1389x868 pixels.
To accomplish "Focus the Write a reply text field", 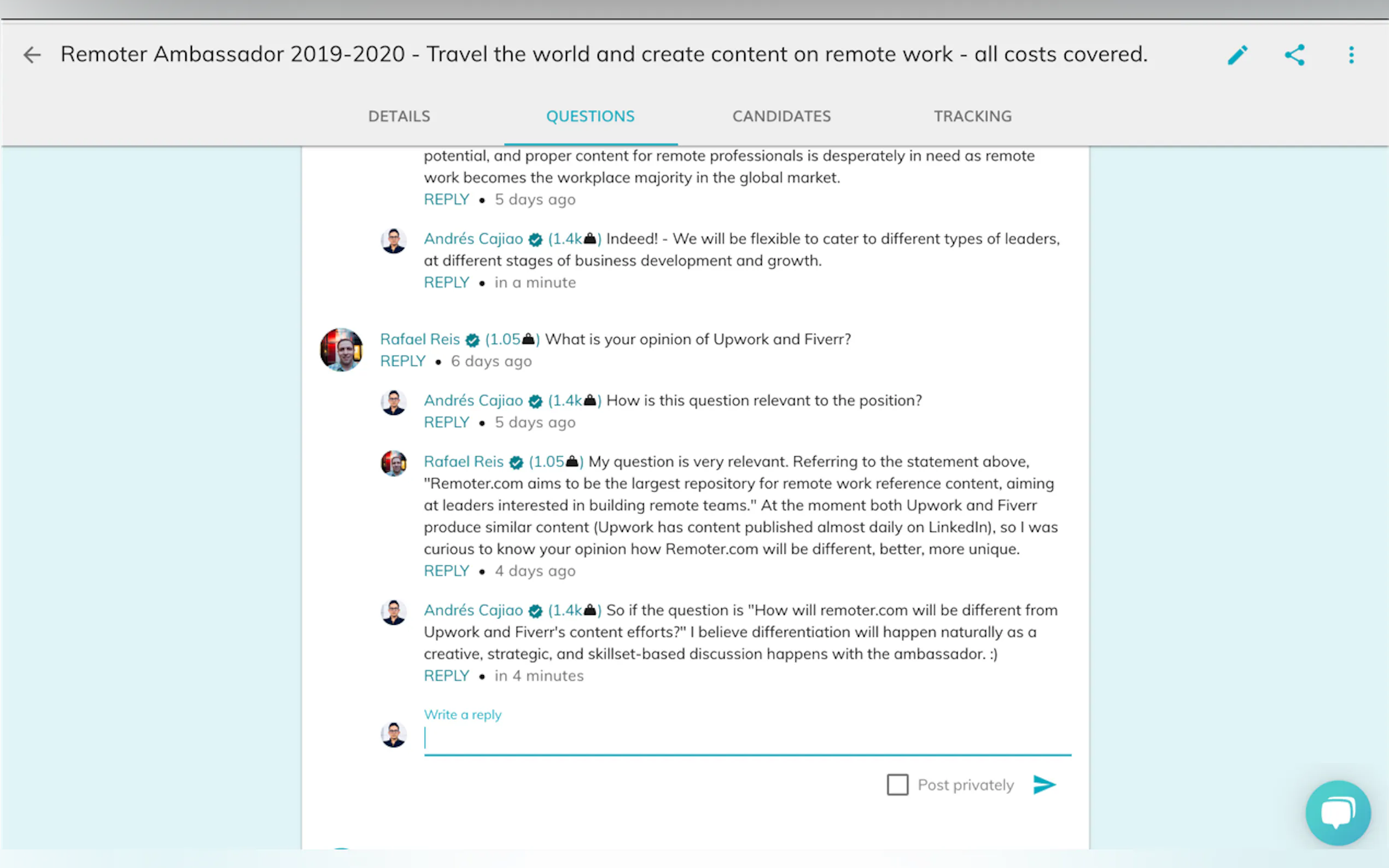I will 746,738.
